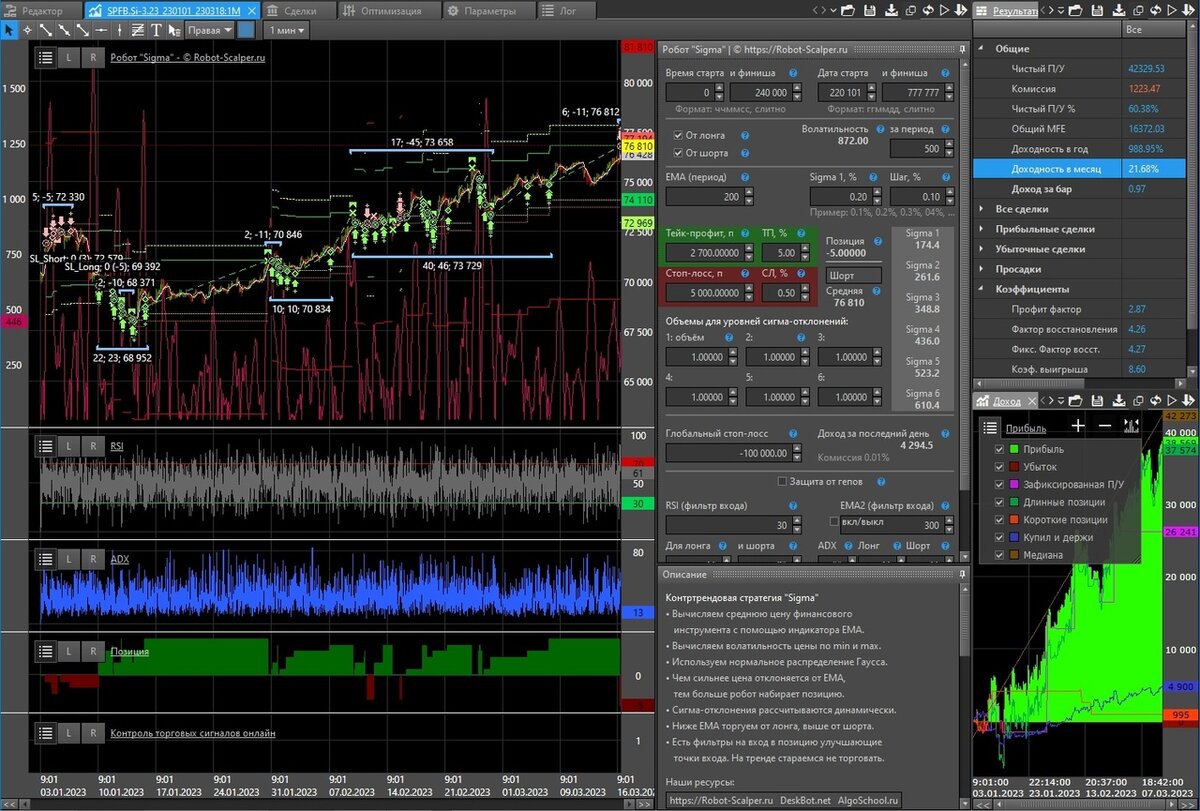Open the ADX panel list menu icon
The width and height of the screenshot is (1200, 811).
pos(45,559)
